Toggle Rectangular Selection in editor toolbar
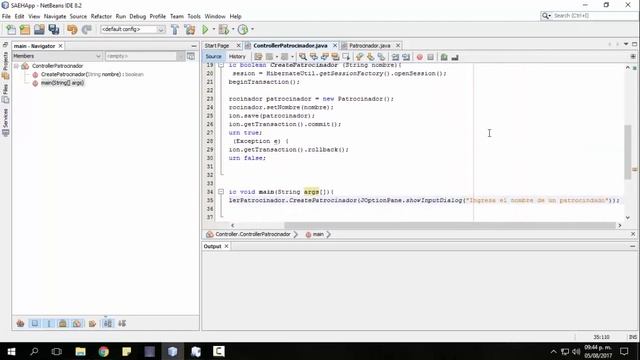Viewport: 640px width, 360px height. [347, 57]
